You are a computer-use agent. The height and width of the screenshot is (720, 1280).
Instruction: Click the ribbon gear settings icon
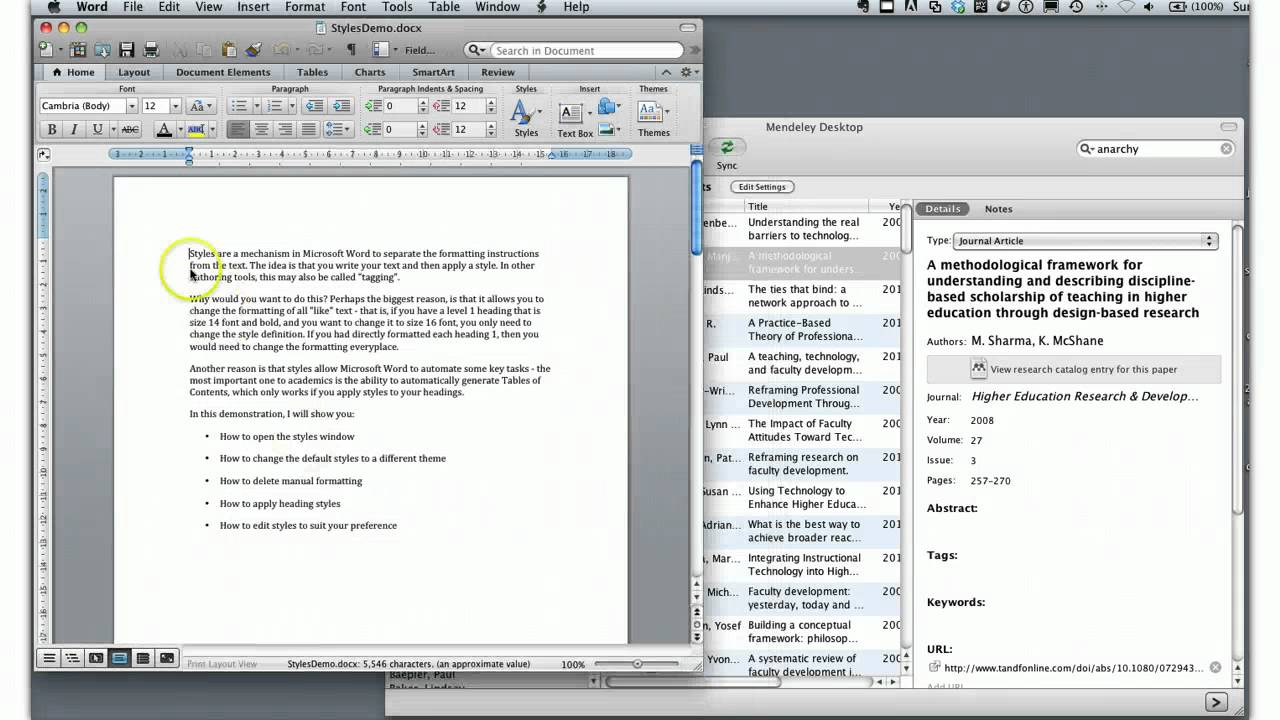pos(687,72)
